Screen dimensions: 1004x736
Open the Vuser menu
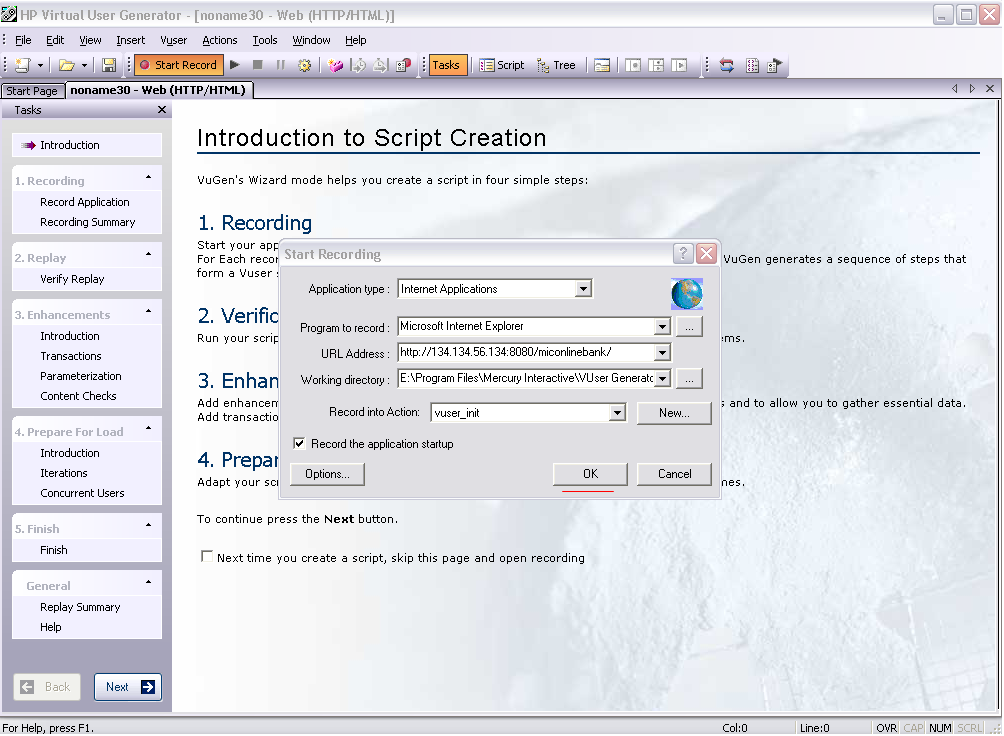pyautogui.click(x=173, y=40)
